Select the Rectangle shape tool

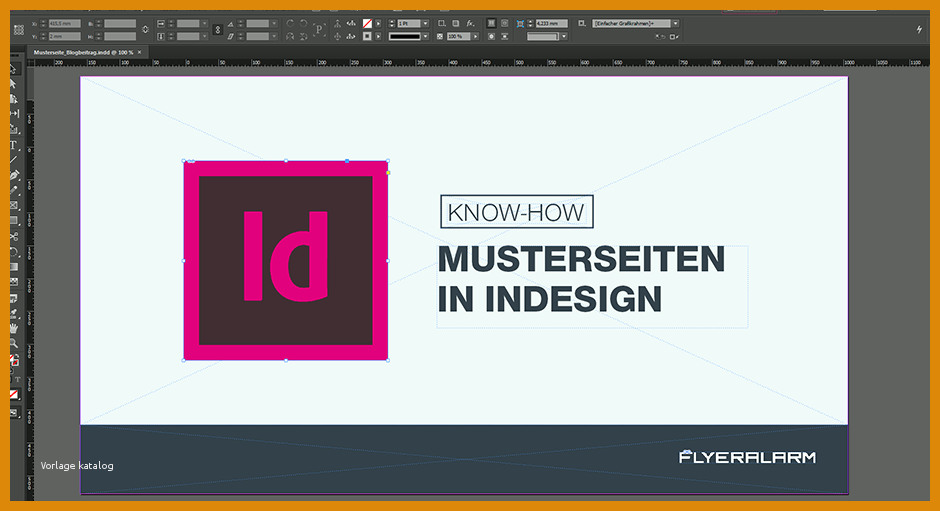(x=14, y=221)
